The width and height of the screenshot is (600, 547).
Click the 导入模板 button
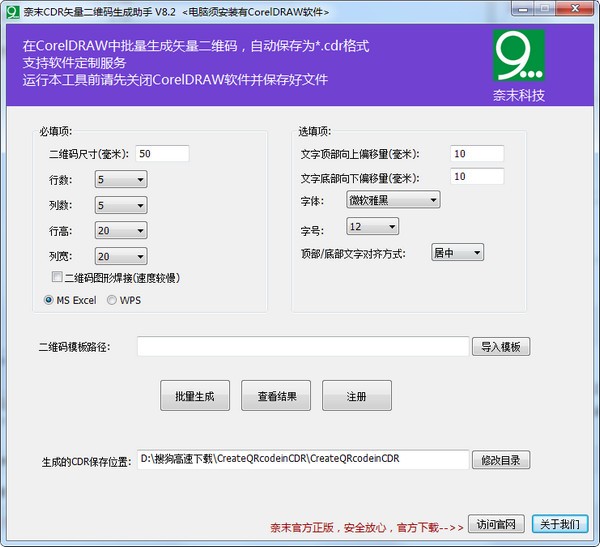click(x=500, y=347)
